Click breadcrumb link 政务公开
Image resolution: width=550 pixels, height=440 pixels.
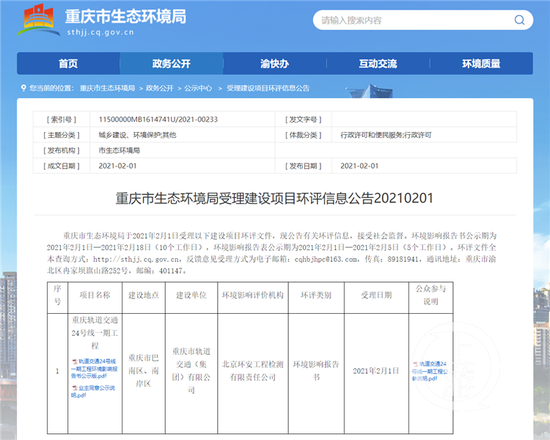pyautogui.click(x=160, y=88)
